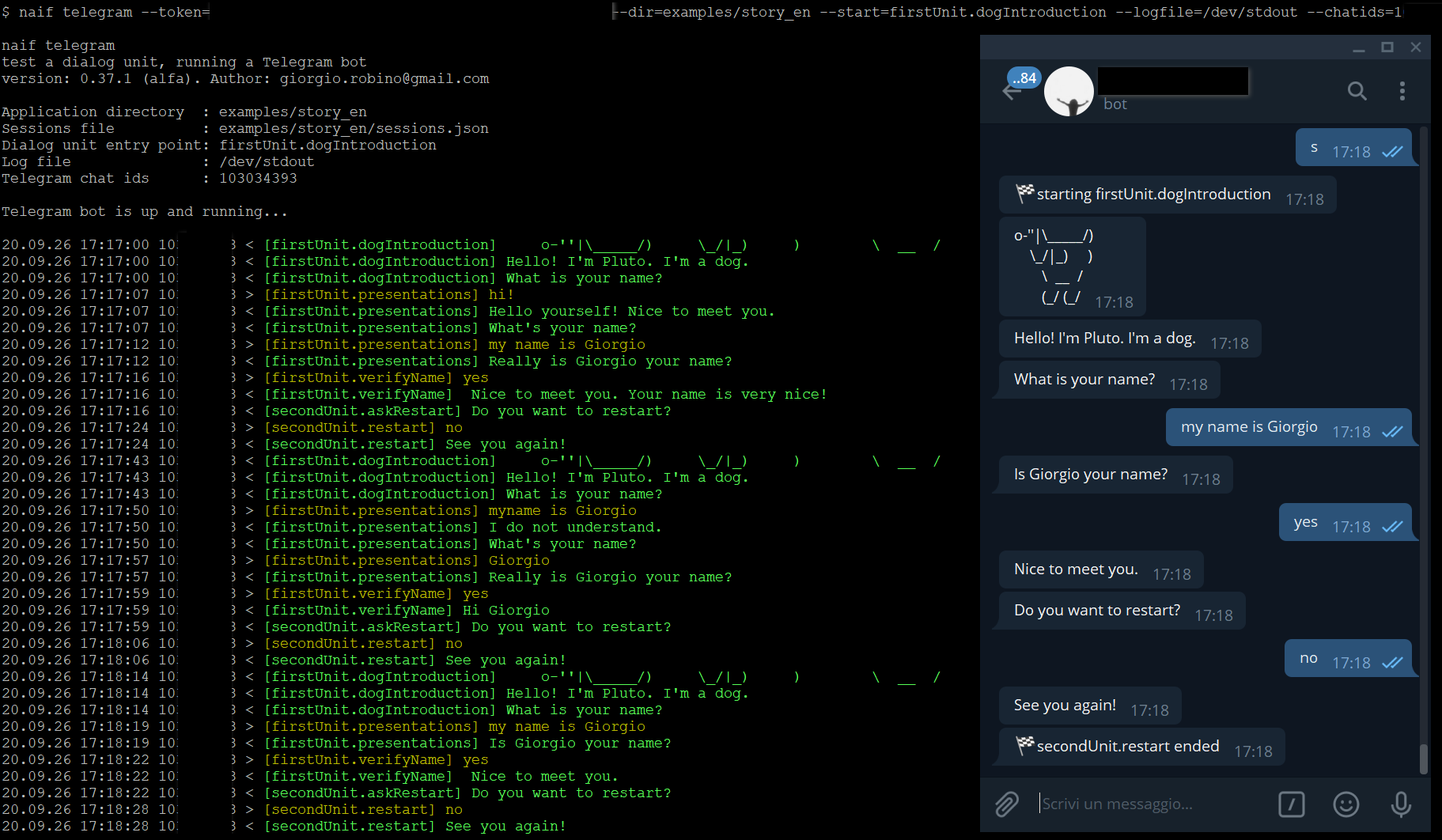Click the 'naif telegram --token=' command line
This screenshot has width=1442, height=840.
tap(106, 13)
